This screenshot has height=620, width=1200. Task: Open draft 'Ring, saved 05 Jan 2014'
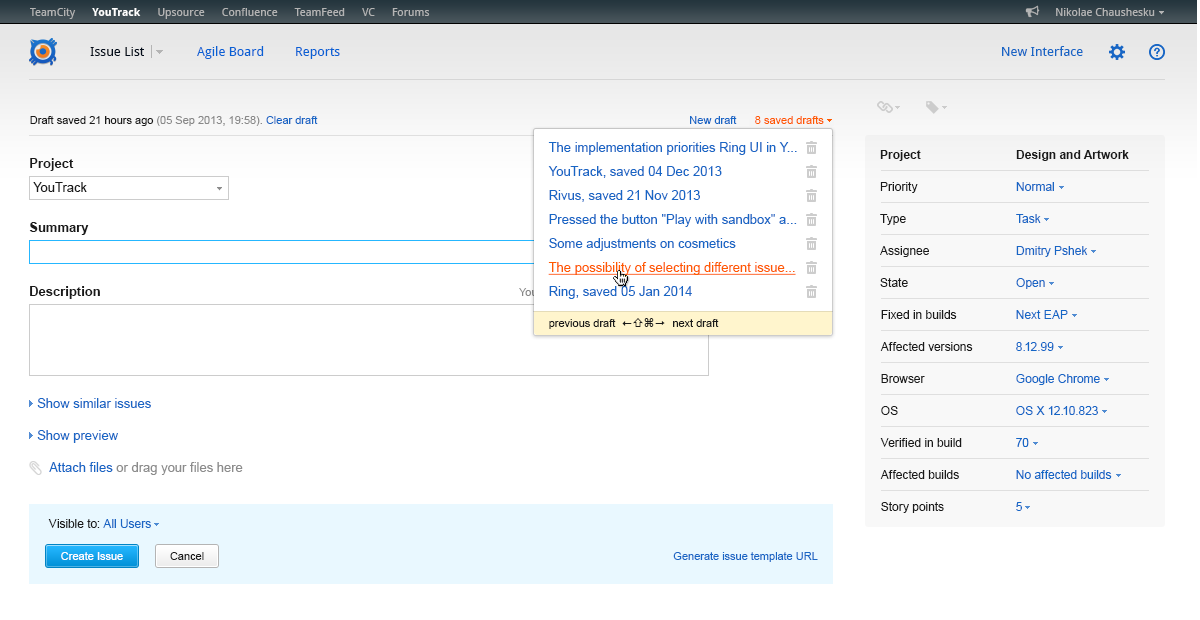[620, 292]
